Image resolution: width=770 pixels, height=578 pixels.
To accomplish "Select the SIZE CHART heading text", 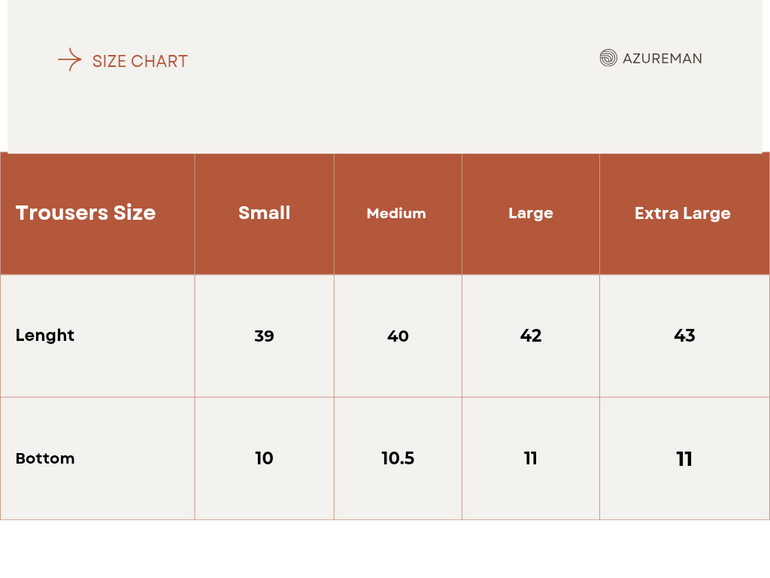I will point(140,61).
